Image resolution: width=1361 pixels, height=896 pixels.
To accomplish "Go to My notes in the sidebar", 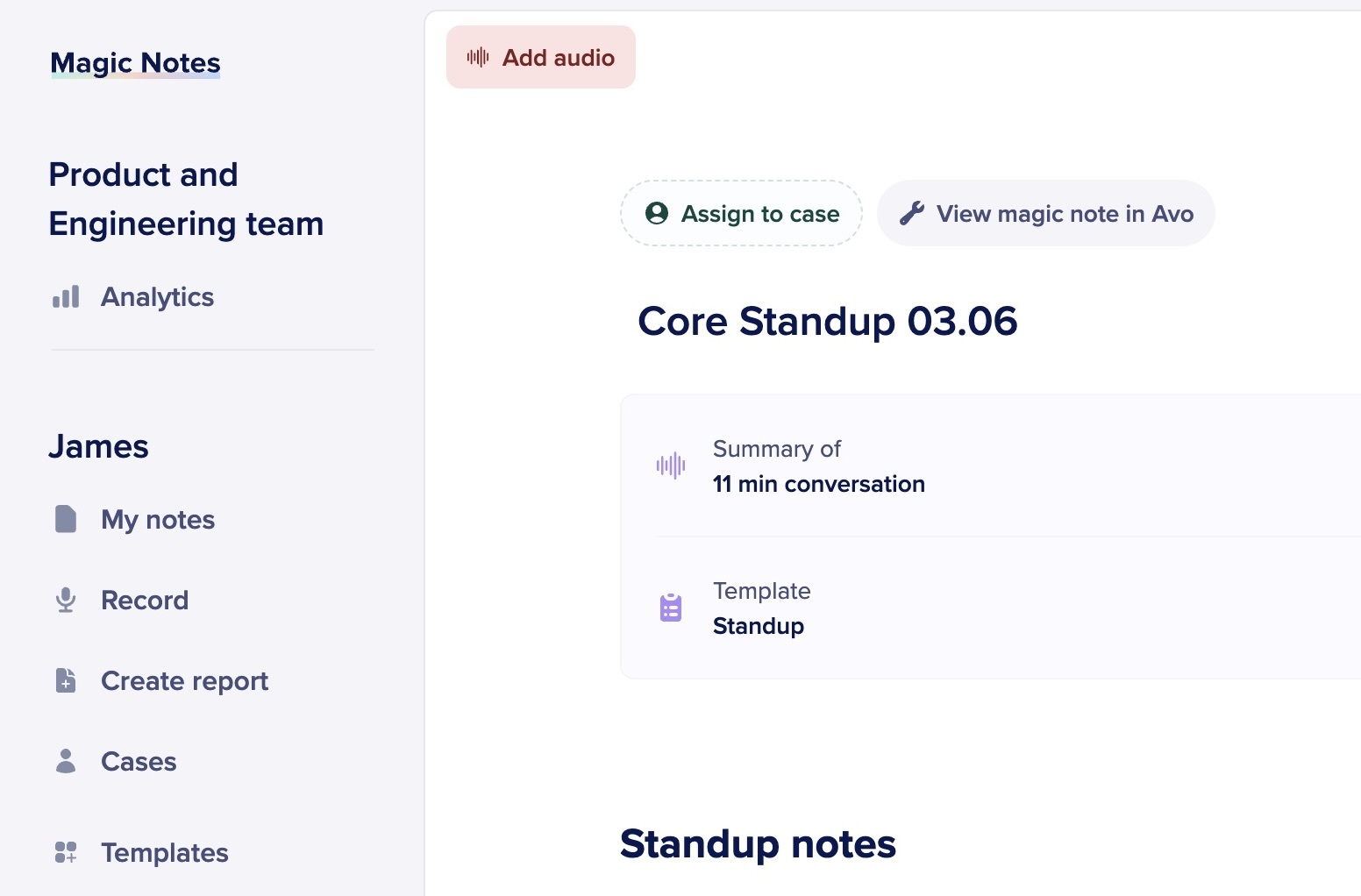I will [x=158, y=520].
